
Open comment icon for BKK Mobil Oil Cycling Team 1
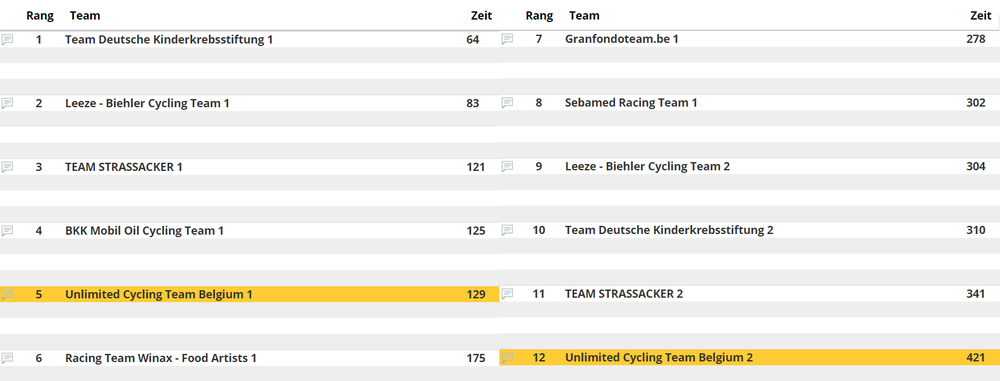(7, 231)
